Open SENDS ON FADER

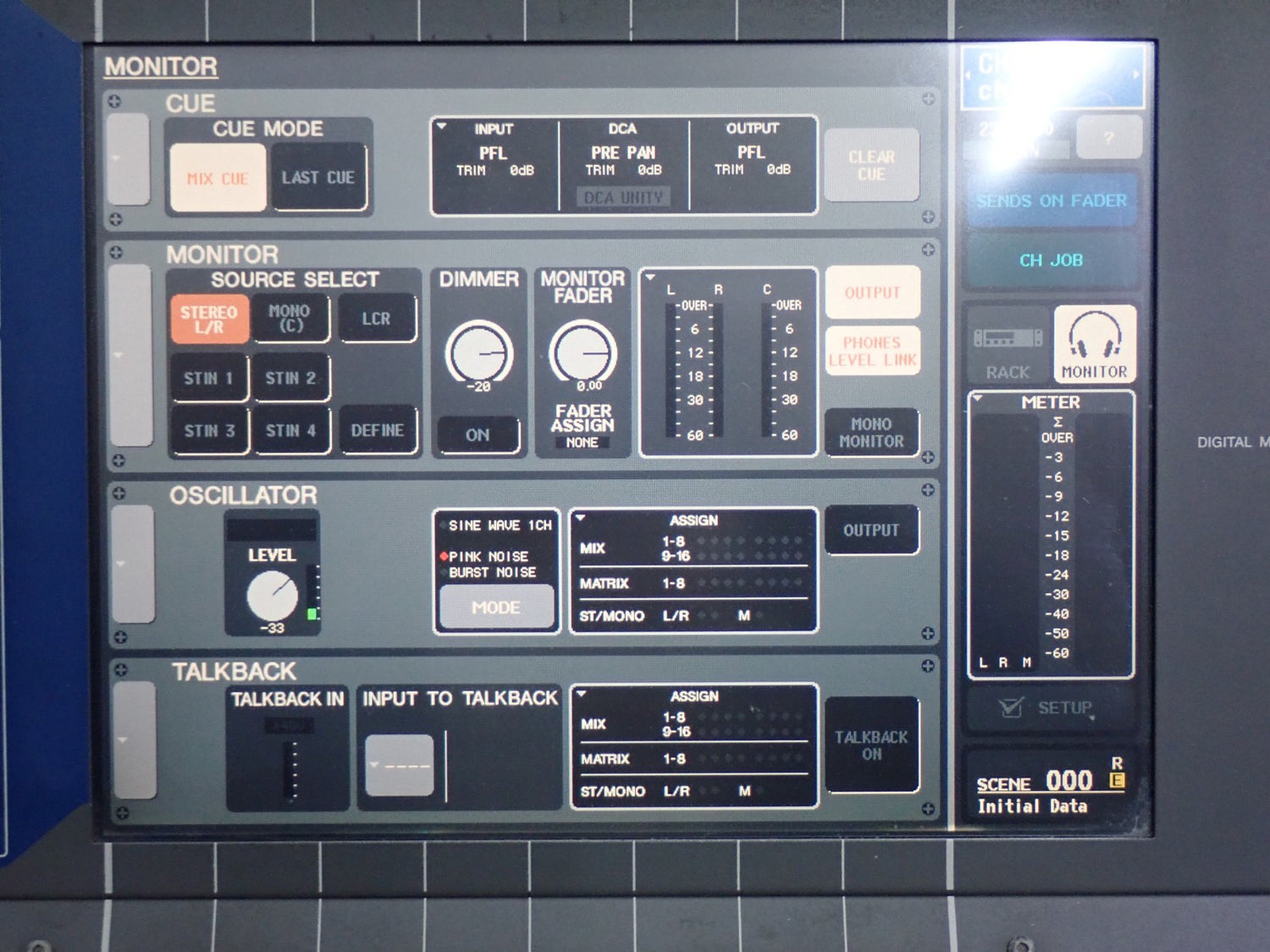(x=1051, y=201)
